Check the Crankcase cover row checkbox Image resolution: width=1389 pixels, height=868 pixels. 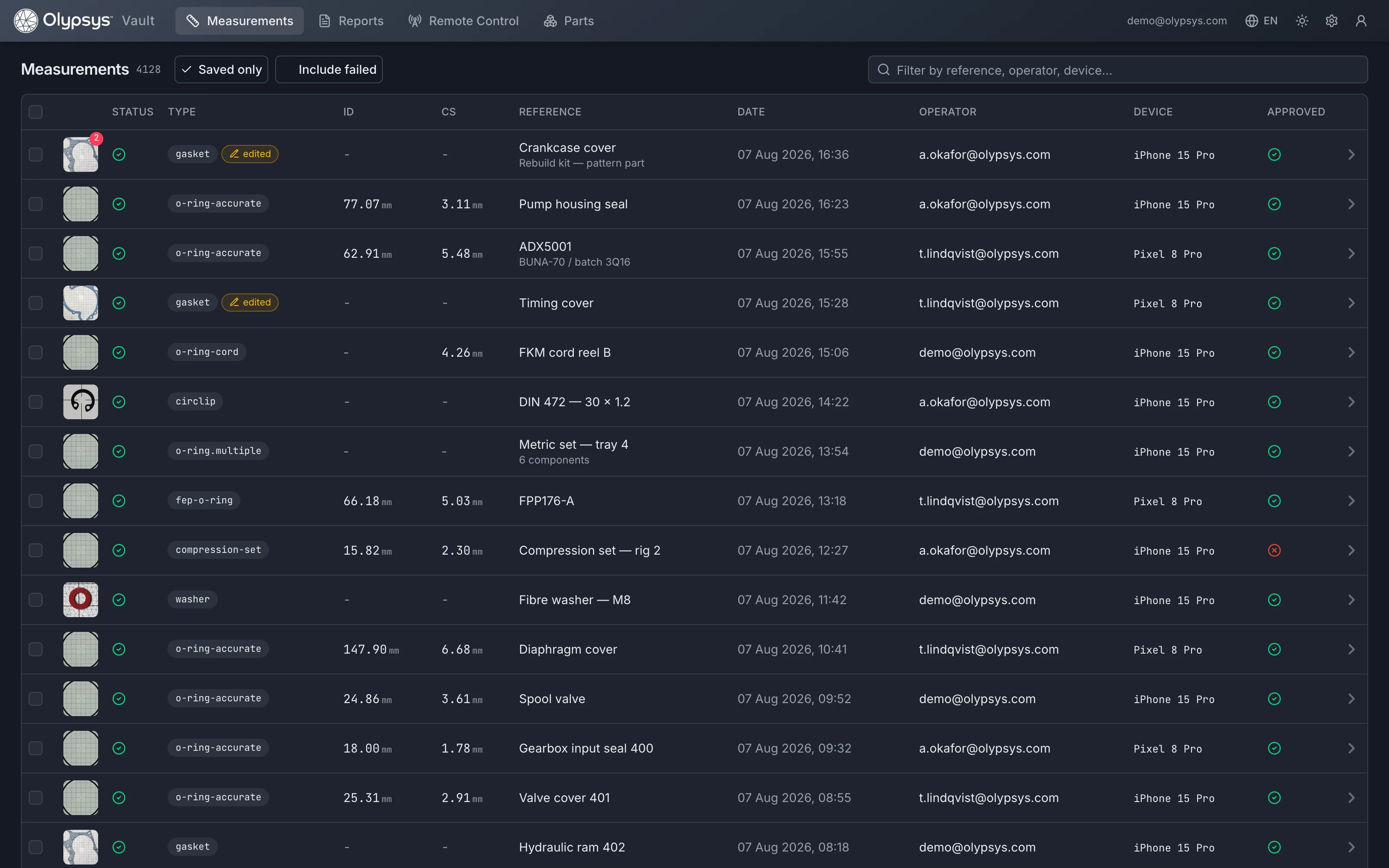coord(36,155)
